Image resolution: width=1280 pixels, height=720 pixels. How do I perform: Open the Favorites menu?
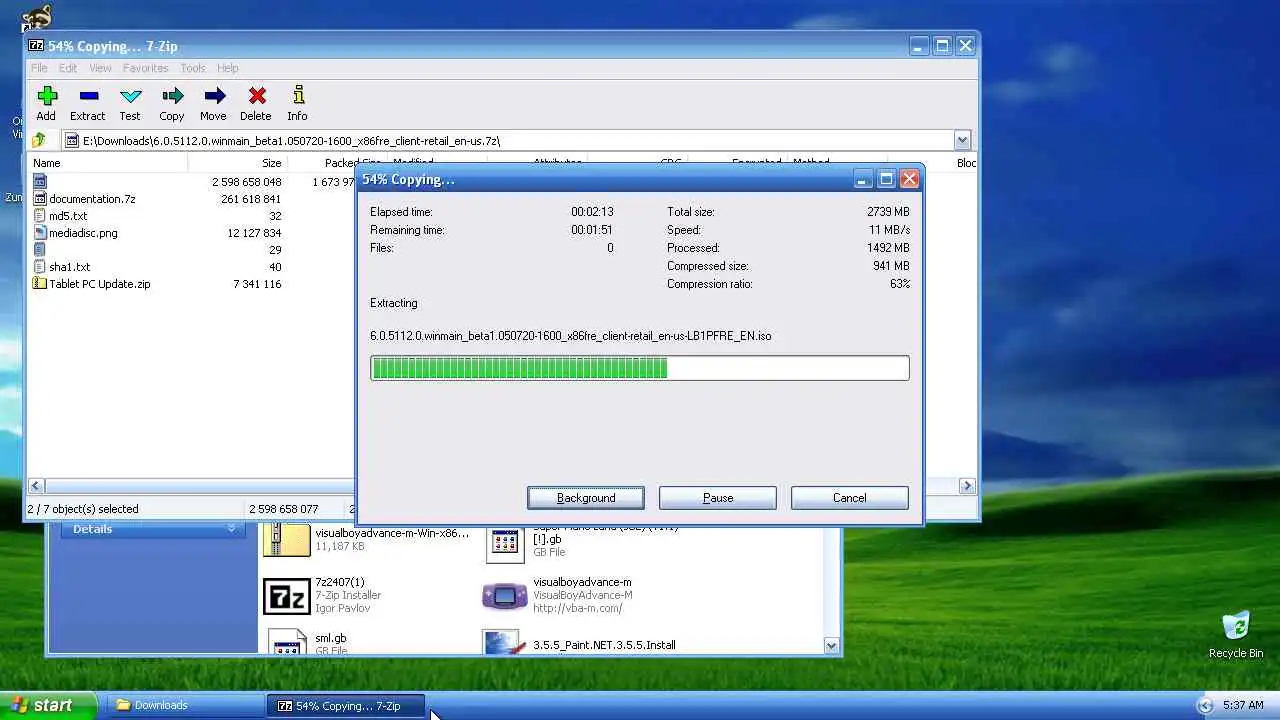[145, 68]
